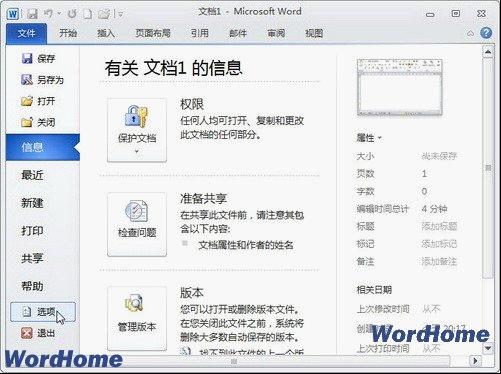Click 退出 (Exit) in the backstage menu
The height and width of the screenshot is (374, 501).
click(38, 333)
